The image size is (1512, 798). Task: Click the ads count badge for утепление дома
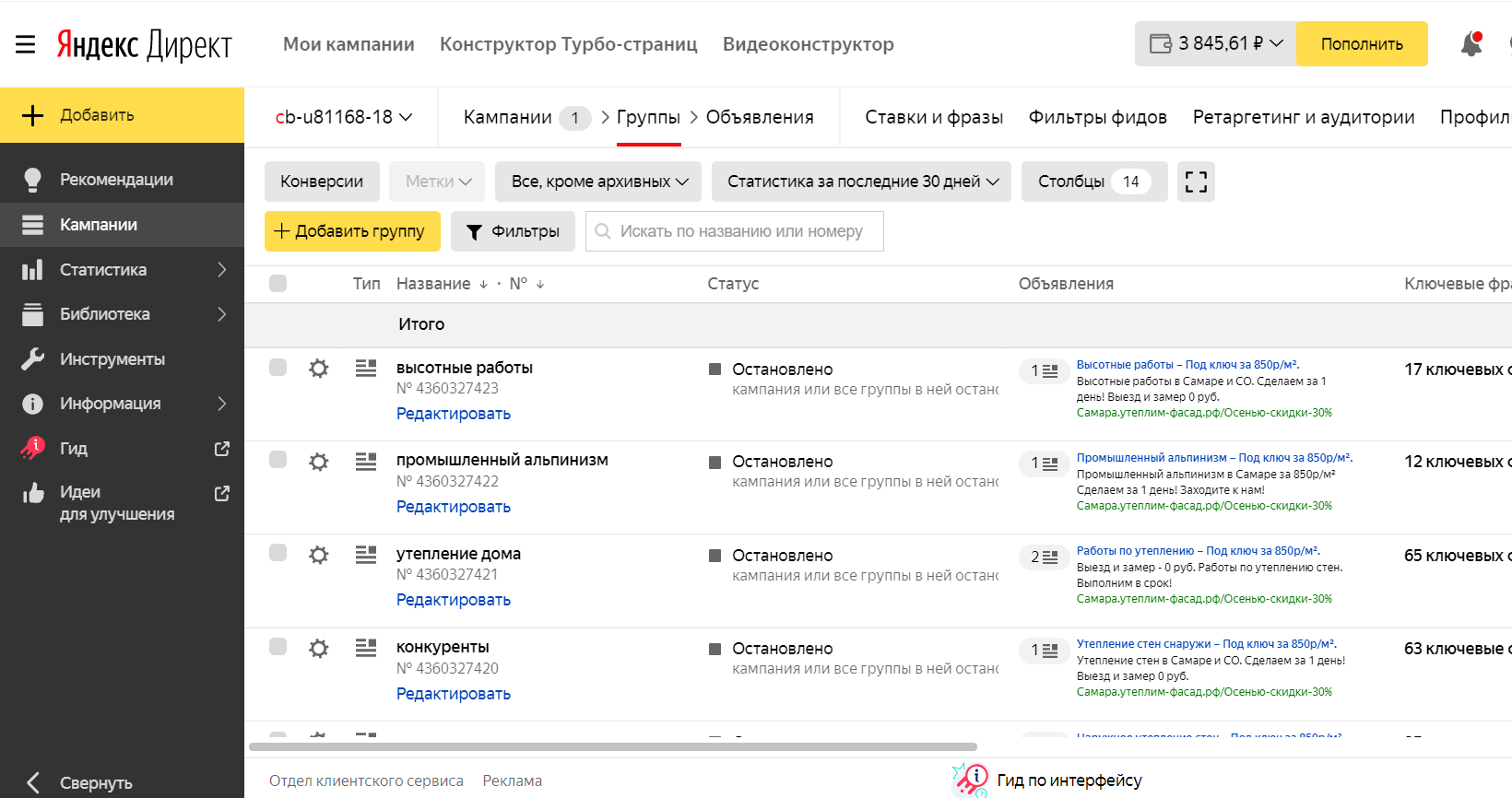(x=1044, y=557)
